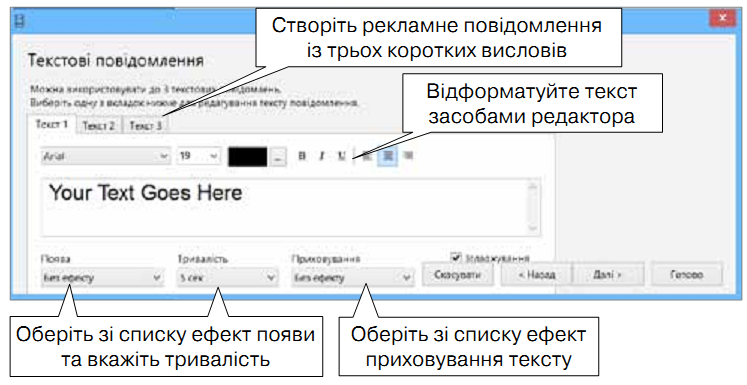Click the Скасувати button
747x385 pixels.
pos(457,275)
